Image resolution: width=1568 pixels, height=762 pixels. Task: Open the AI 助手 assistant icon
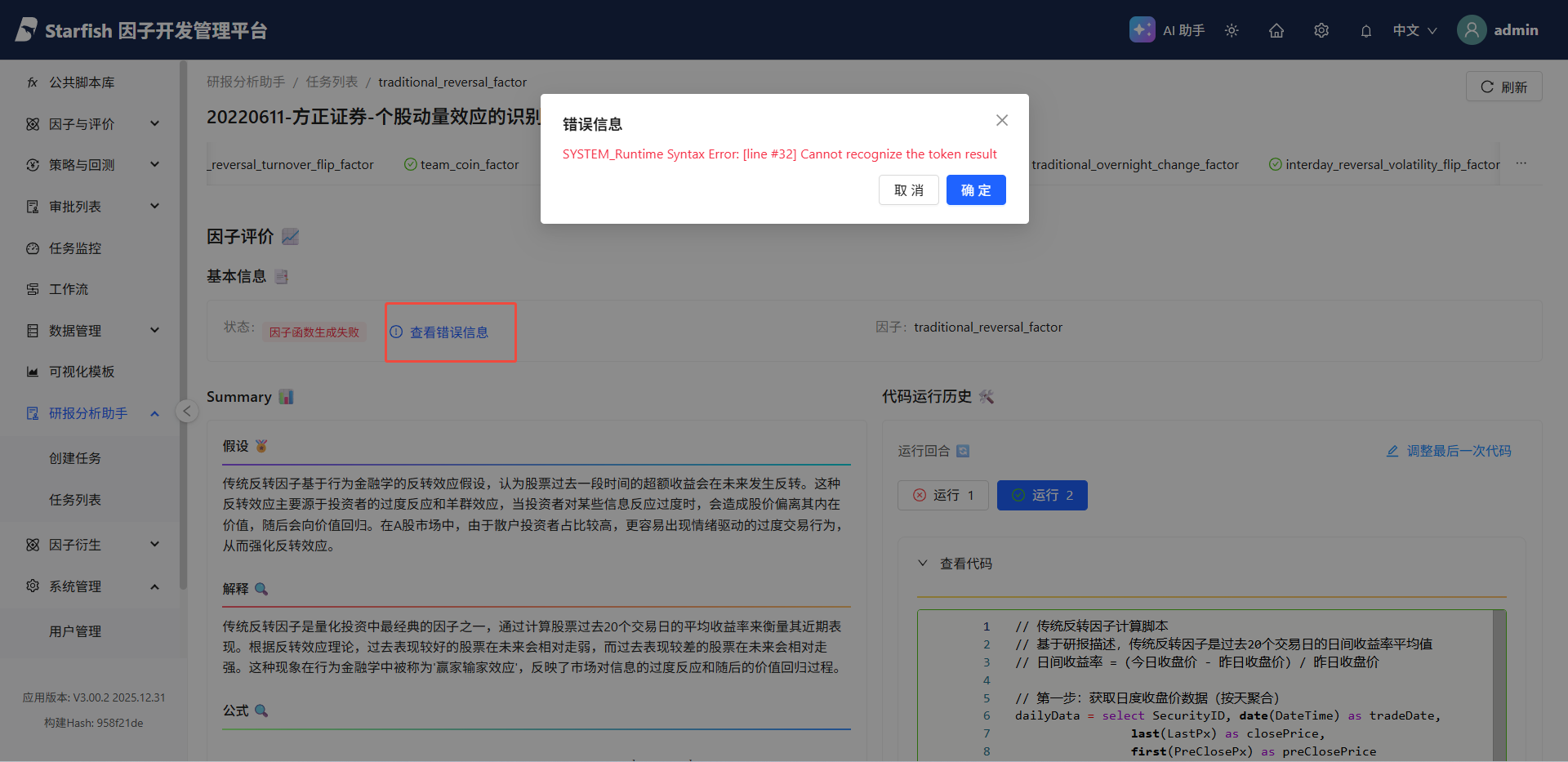[x=1143, y=30]
